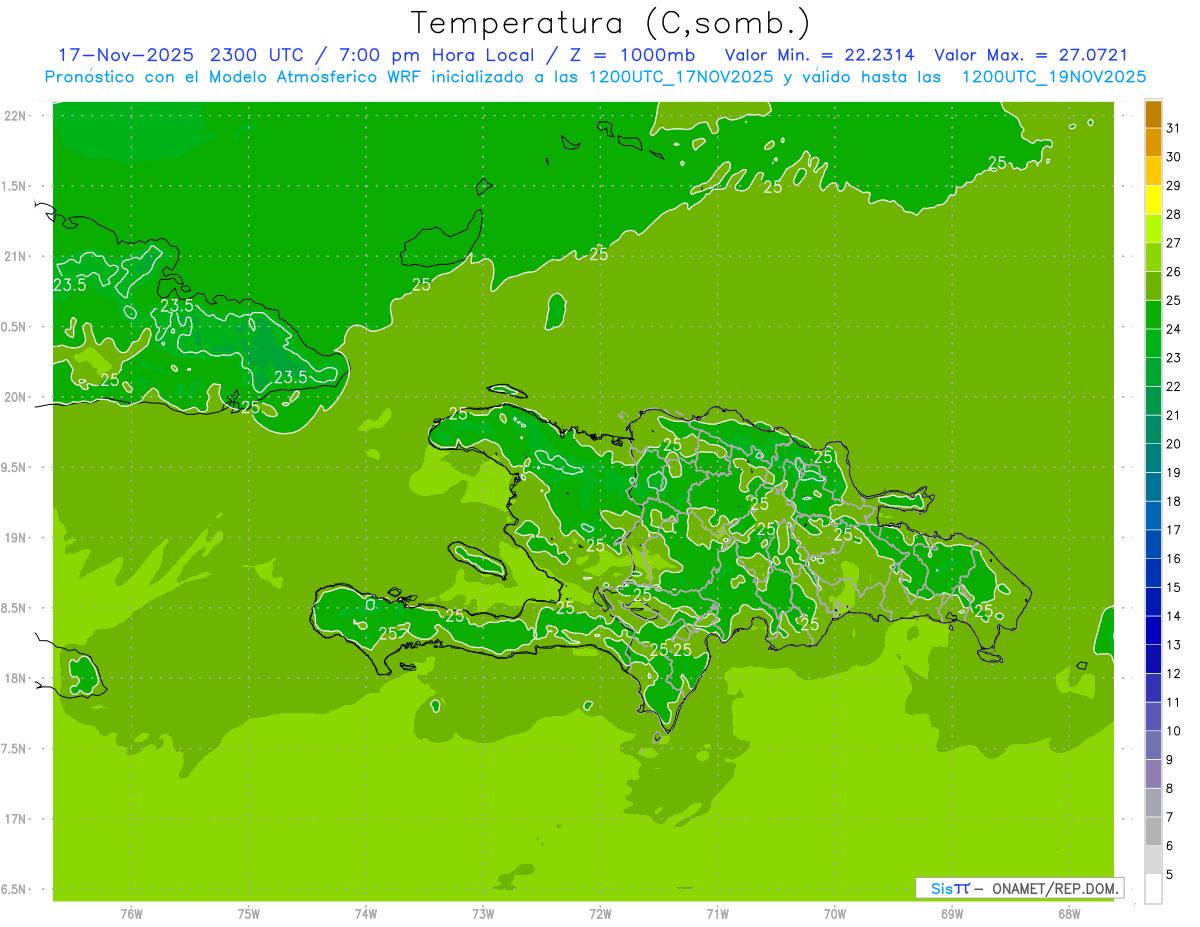This screenshot has height=927, width=1200.
Task: Click the color scale value 5
Action: [1170, 875]
